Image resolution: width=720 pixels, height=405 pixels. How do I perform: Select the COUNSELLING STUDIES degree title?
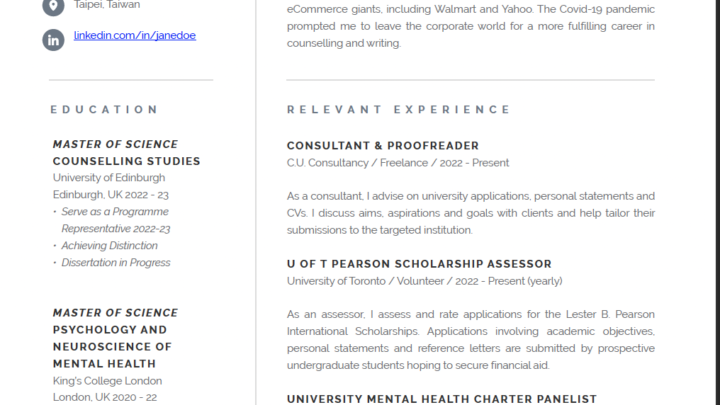[x=126, y=161]
